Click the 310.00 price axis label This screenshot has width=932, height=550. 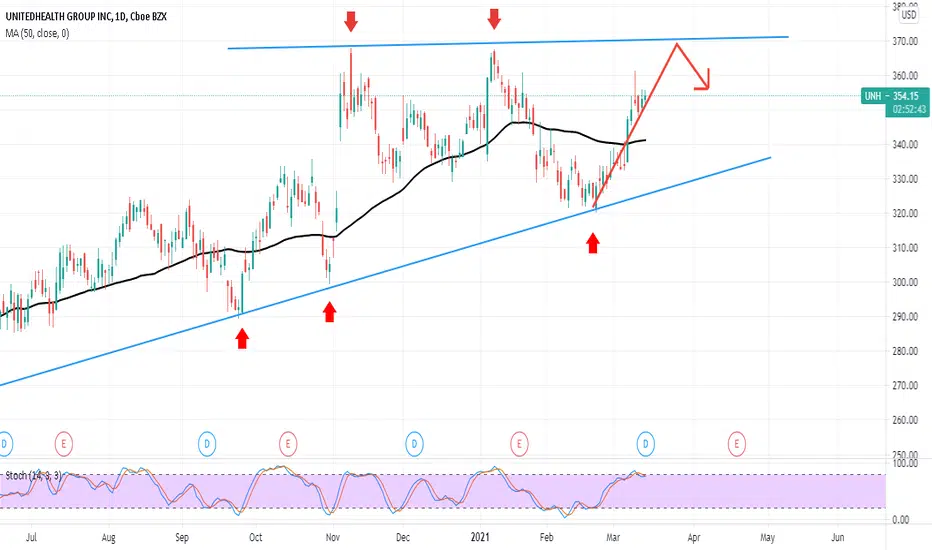[905, 248]
